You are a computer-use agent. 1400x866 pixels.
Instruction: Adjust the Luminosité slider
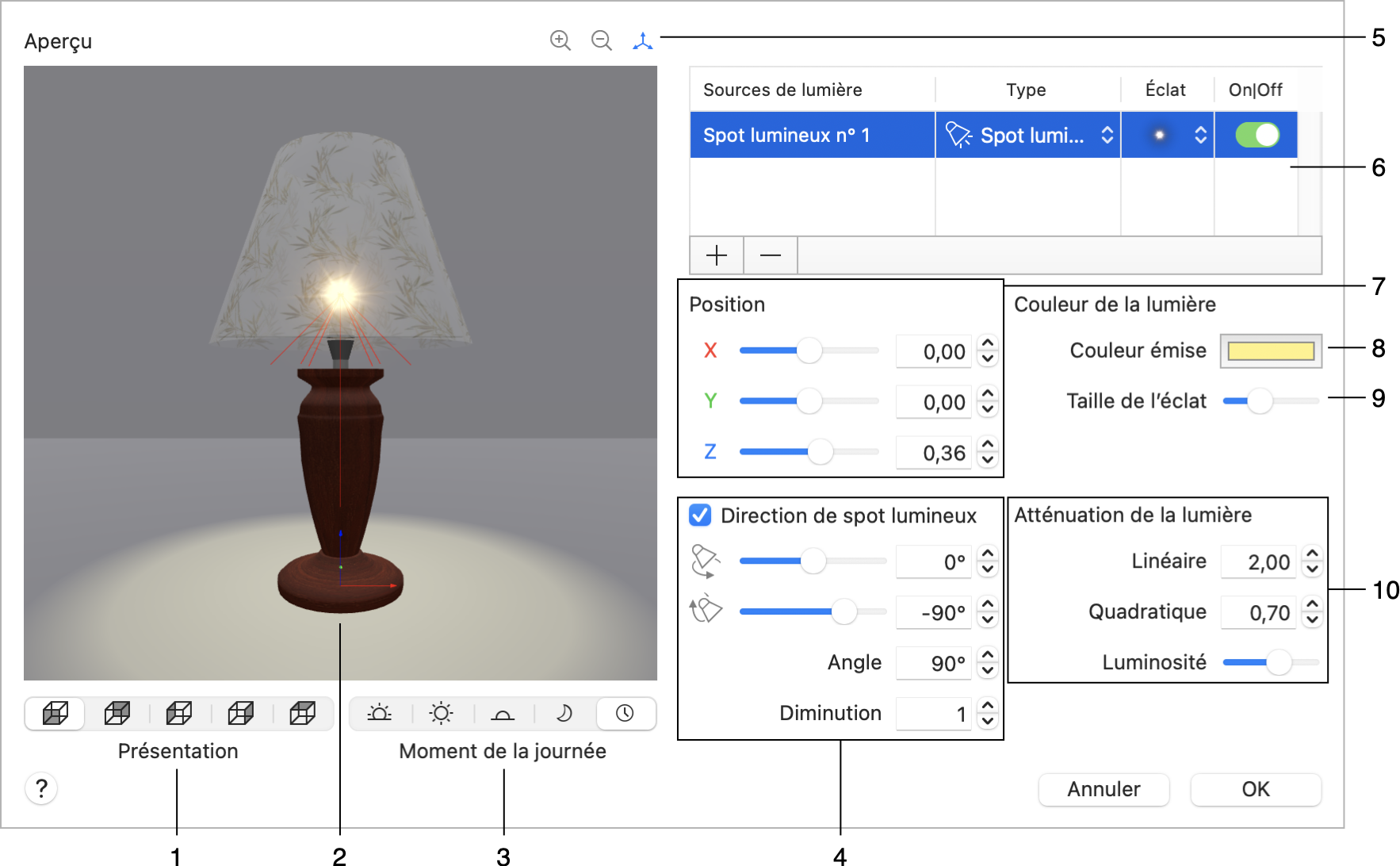tap(1271, 661)
